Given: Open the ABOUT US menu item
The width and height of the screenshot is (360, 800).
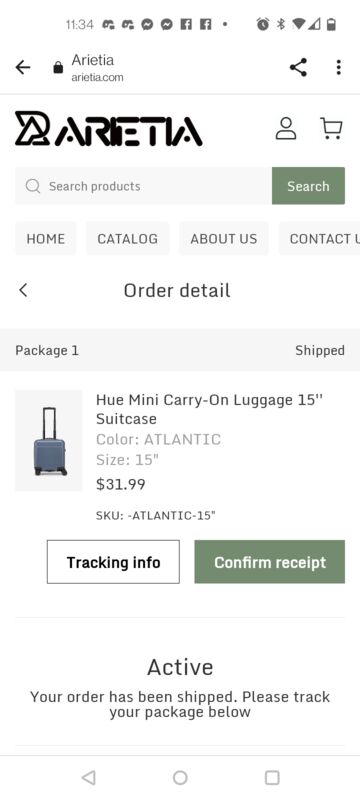Looking at the screenshot, I should (224, 239).
